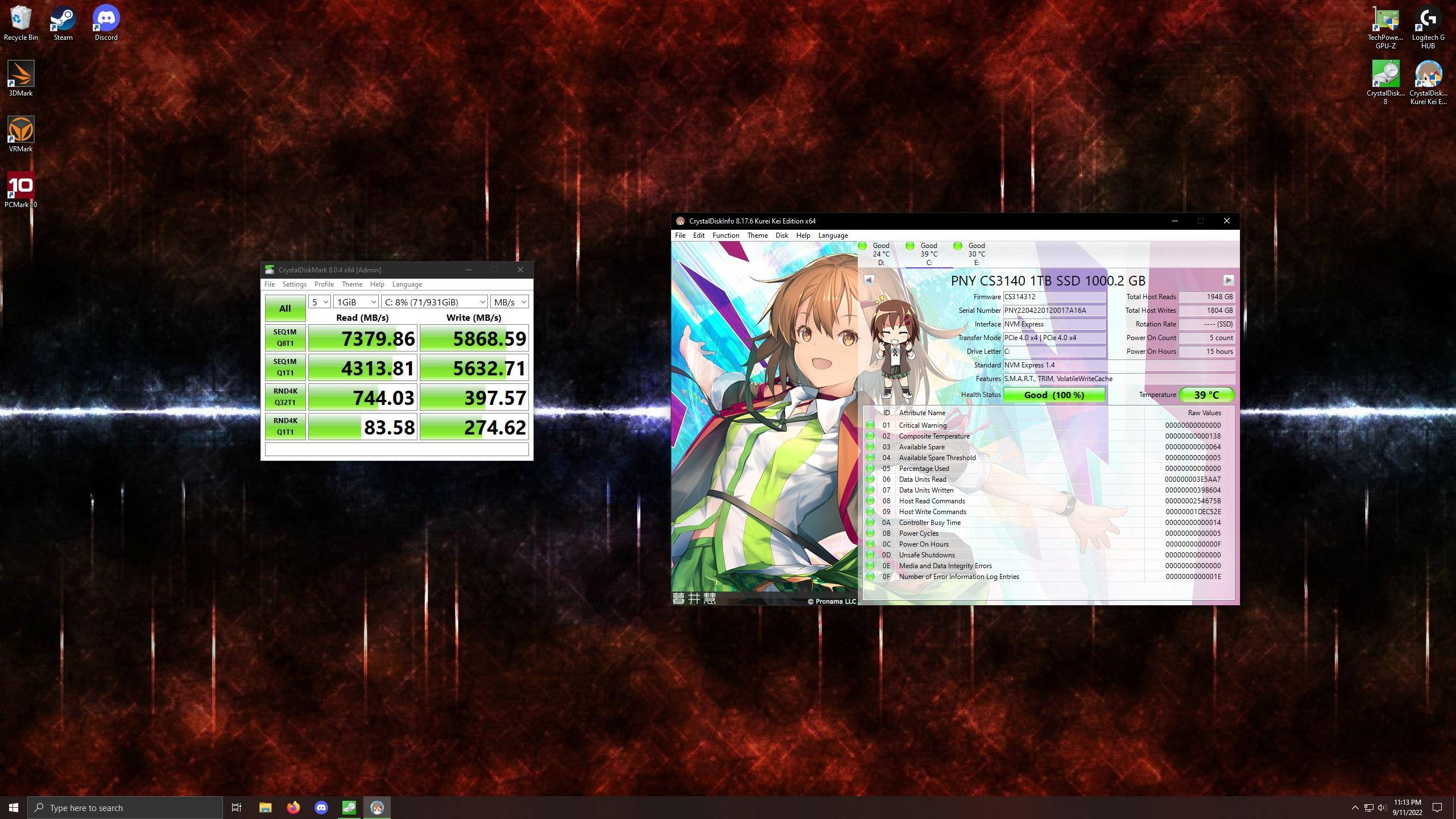Click the All benchmark button
Screen dimensions: 1456x819
click(285, 308)
